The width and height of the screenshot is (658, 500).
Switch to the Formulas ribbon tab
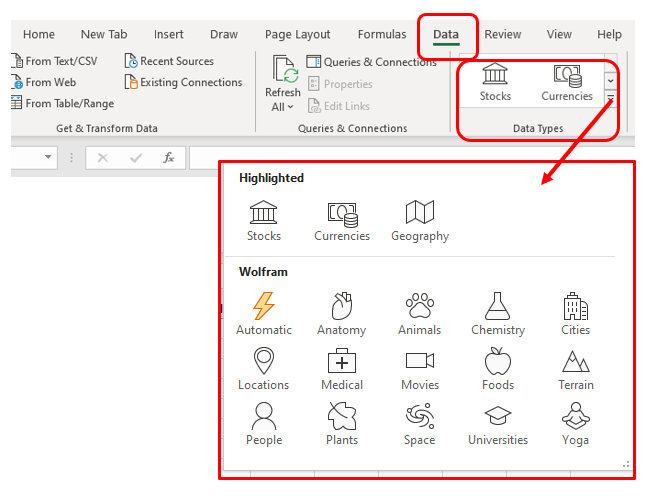[x=382, y=34]
